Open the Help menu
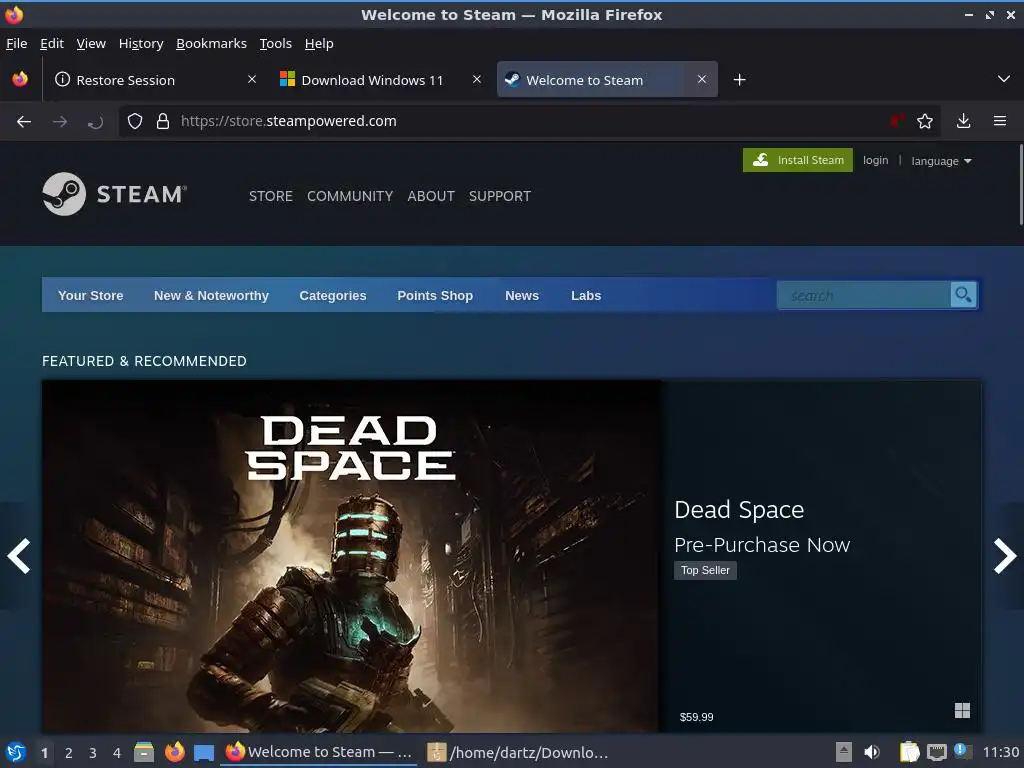The height and width of the screenshot is (768, 1024). (x=319, y=43)
